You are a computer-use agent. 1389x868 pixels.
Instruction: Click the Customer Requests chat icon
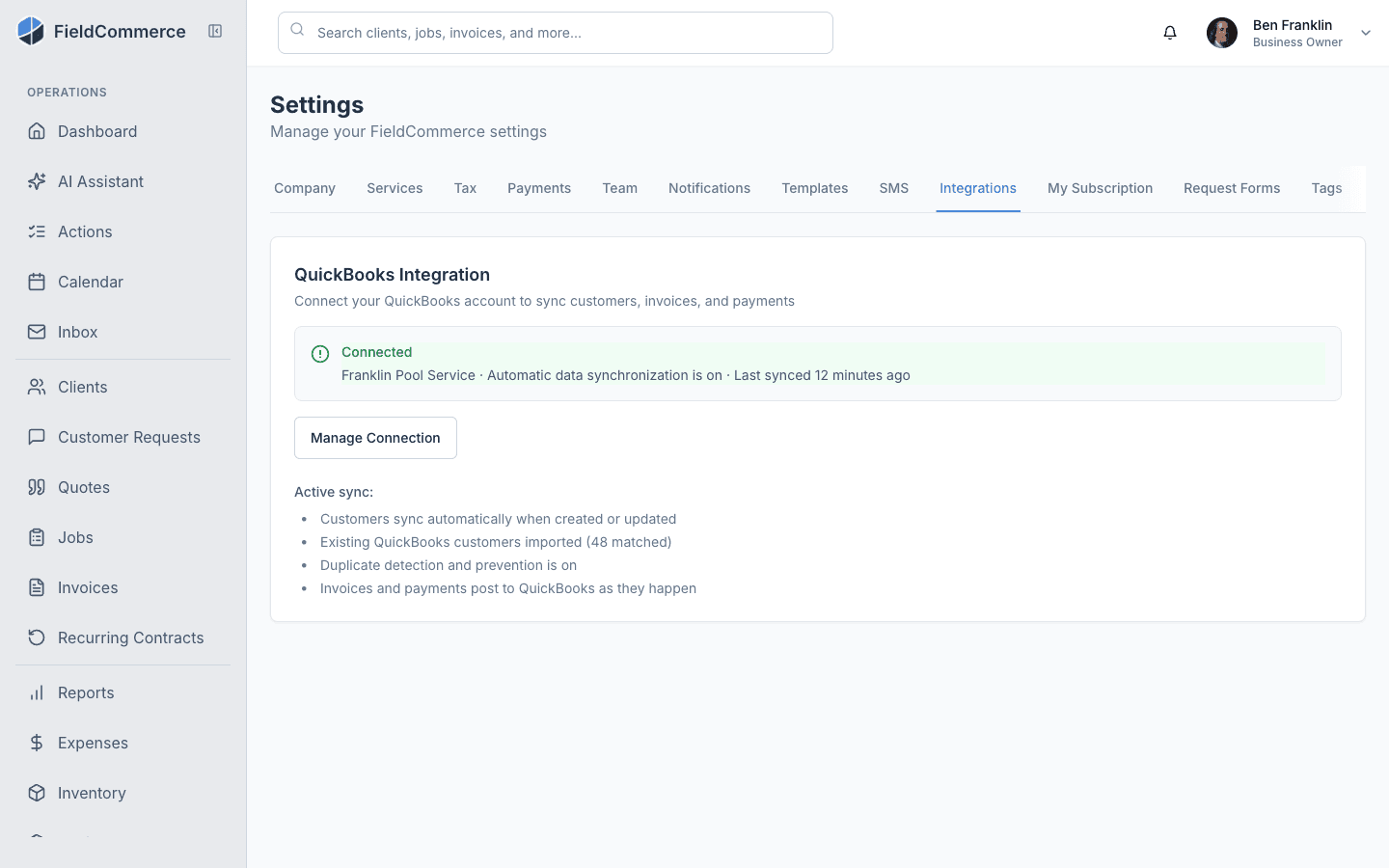(37, 437)
